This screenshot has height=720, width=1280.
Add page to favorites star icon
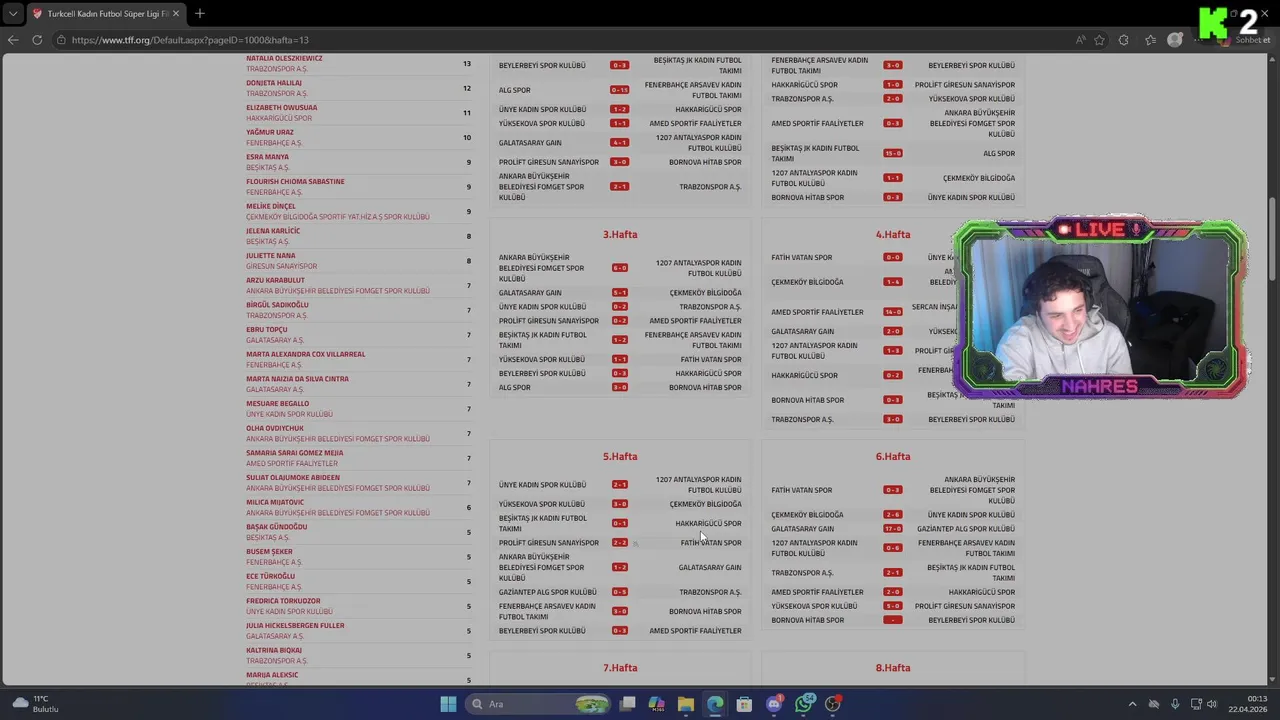click(x=1100, y=40)
